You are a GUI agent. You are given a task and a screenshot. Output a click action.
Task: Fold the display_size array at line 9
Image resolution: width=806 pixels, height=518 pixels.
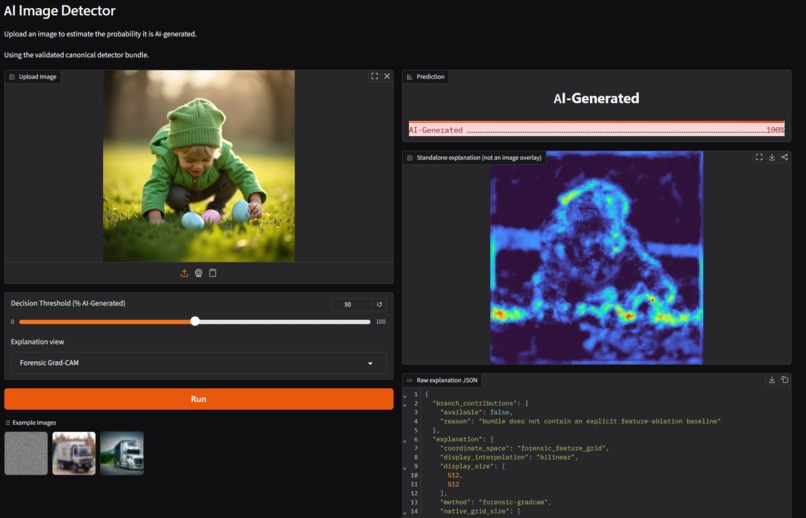405,468
